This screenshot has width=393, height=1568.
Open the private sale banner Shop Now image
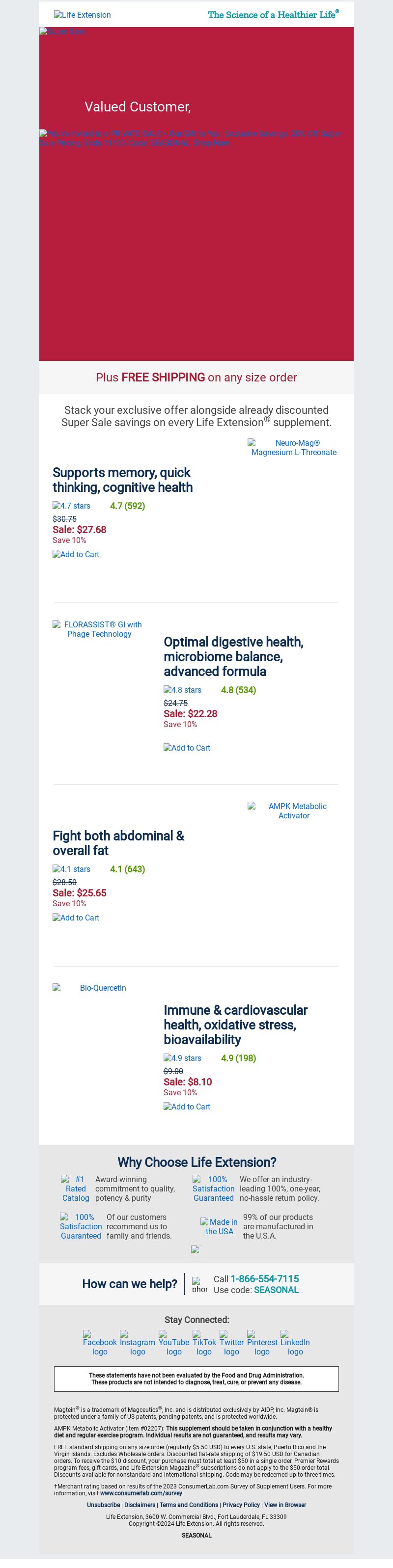click(x=190, y=137)
